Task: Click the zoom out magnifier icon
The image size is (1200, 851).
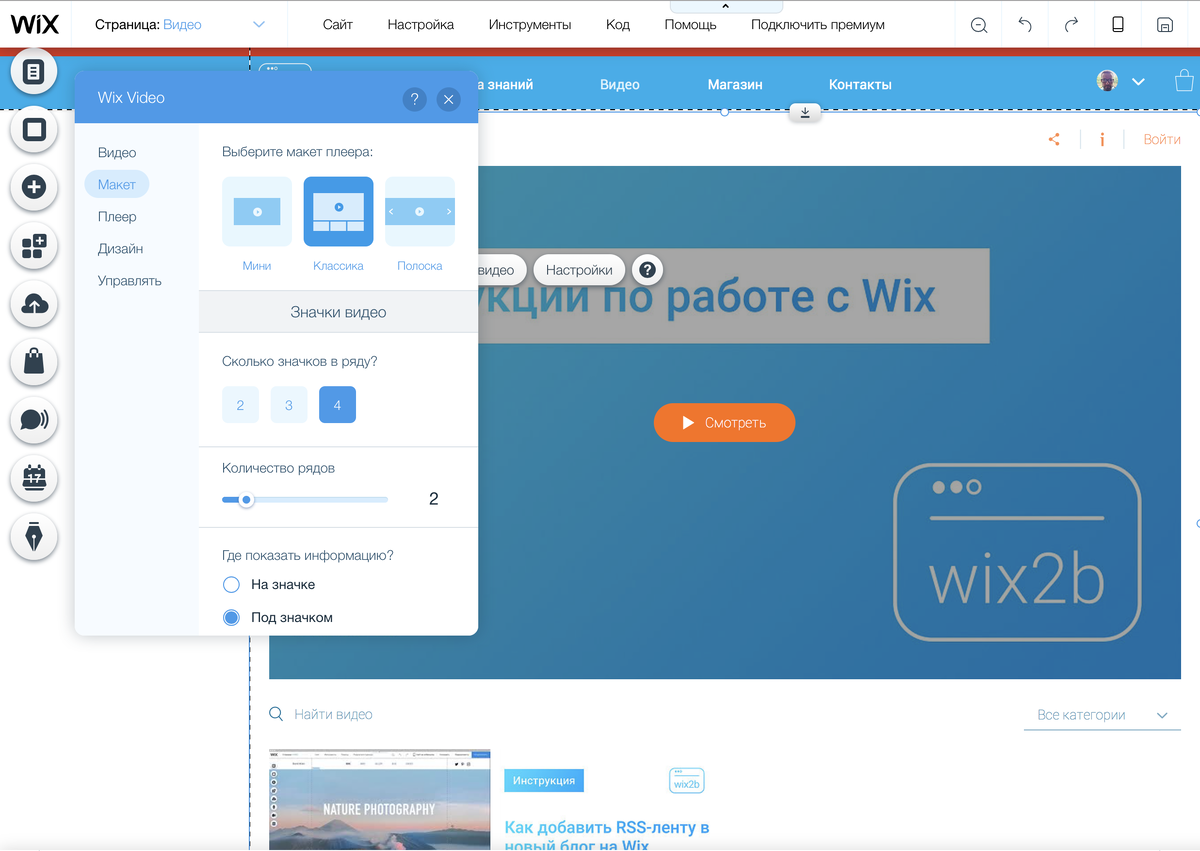Action: point(979,25)
